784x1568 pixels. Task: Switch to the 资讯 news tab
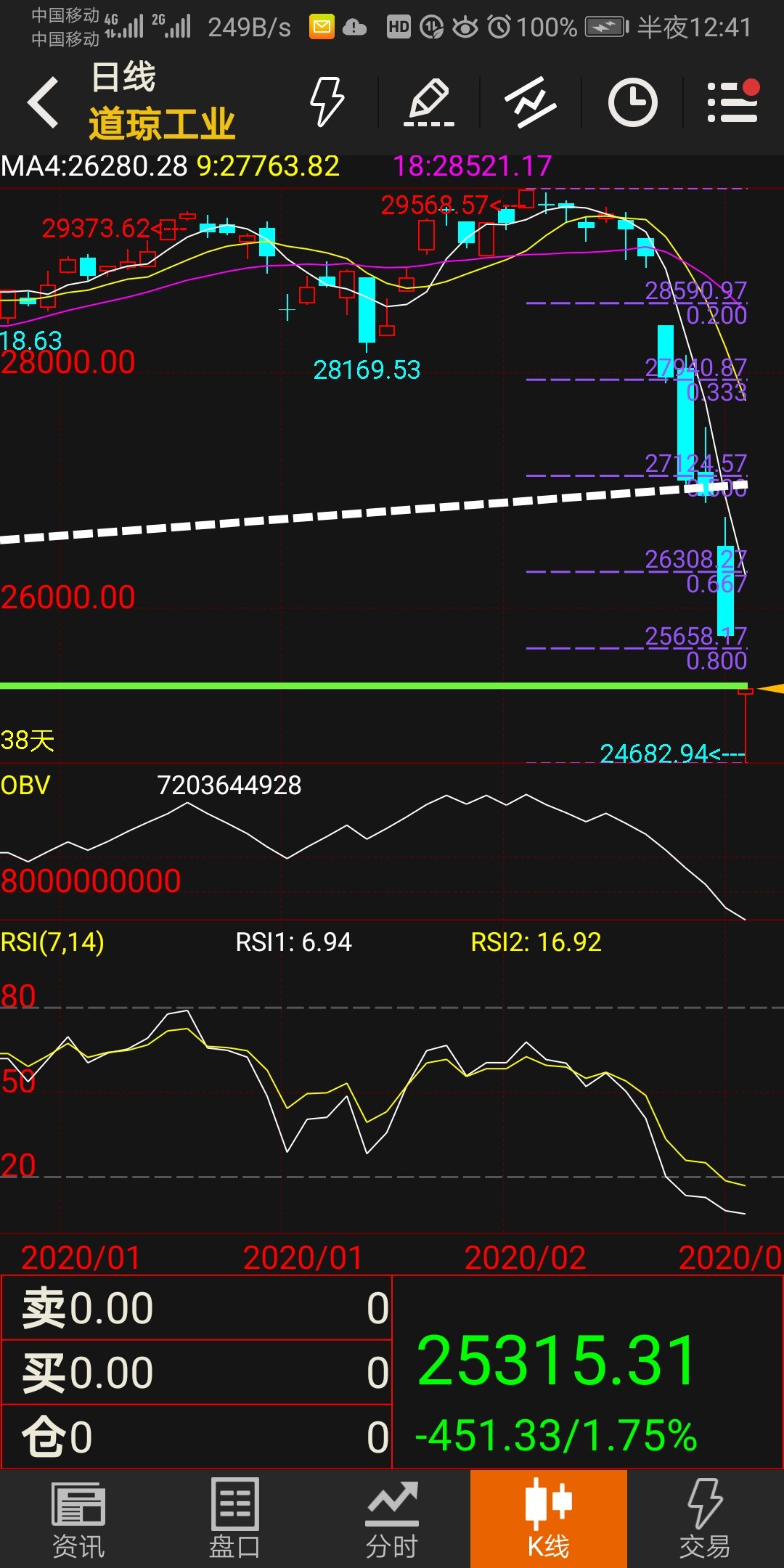click(x=78, y=1519)
